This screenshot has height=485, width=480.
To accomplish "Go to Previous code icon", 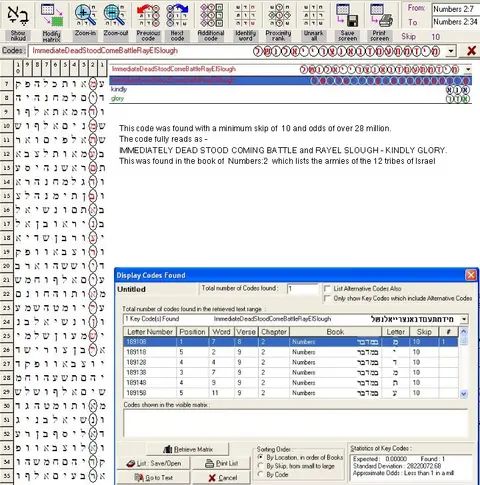I will 148,16.
